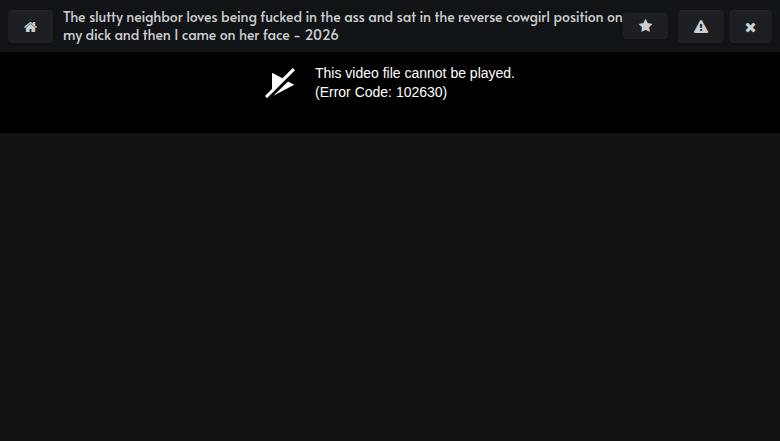Image resolution: width=780 pixels, height=441 pixels.
Task: Click the '2026' year in the title
Action: coord(322,35)
